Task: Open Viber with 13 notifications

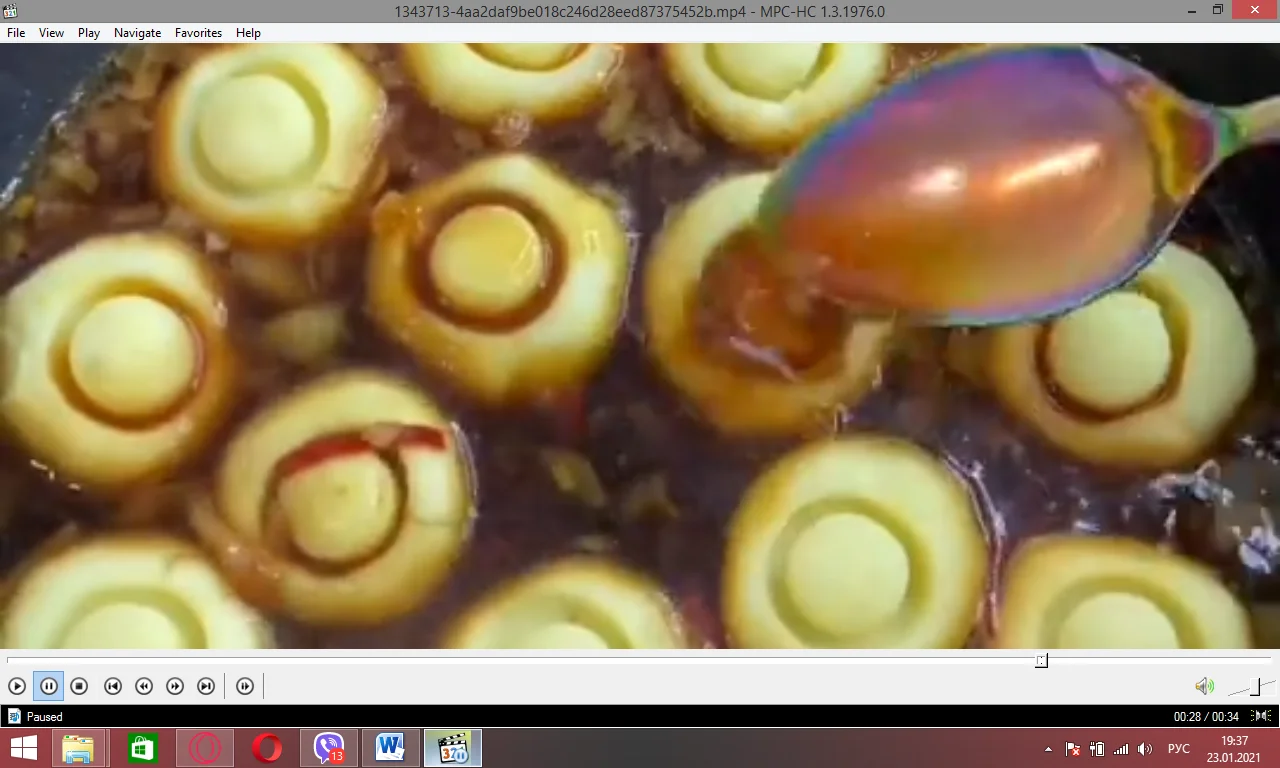Action: coord(329,748)
